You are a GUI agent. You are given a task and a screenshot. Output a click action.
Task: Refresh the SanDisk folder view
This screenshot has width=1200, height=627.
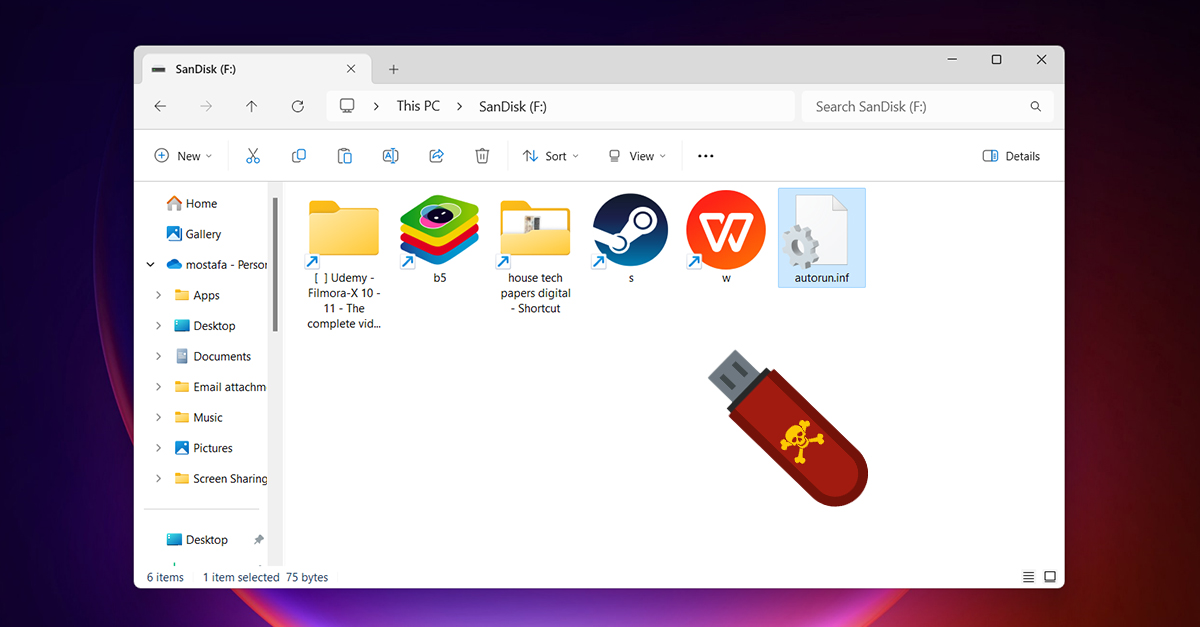(298, 106)
